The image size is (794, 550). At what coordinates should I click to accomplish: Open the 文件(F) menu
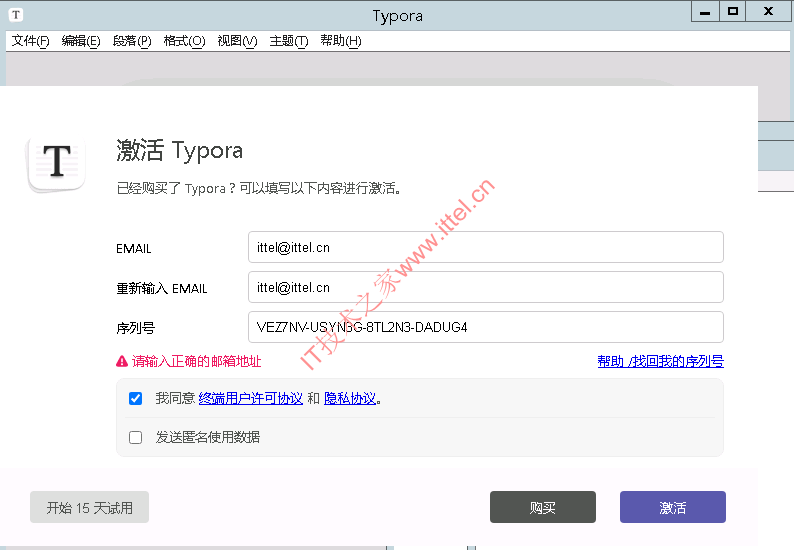coord(30,41)
